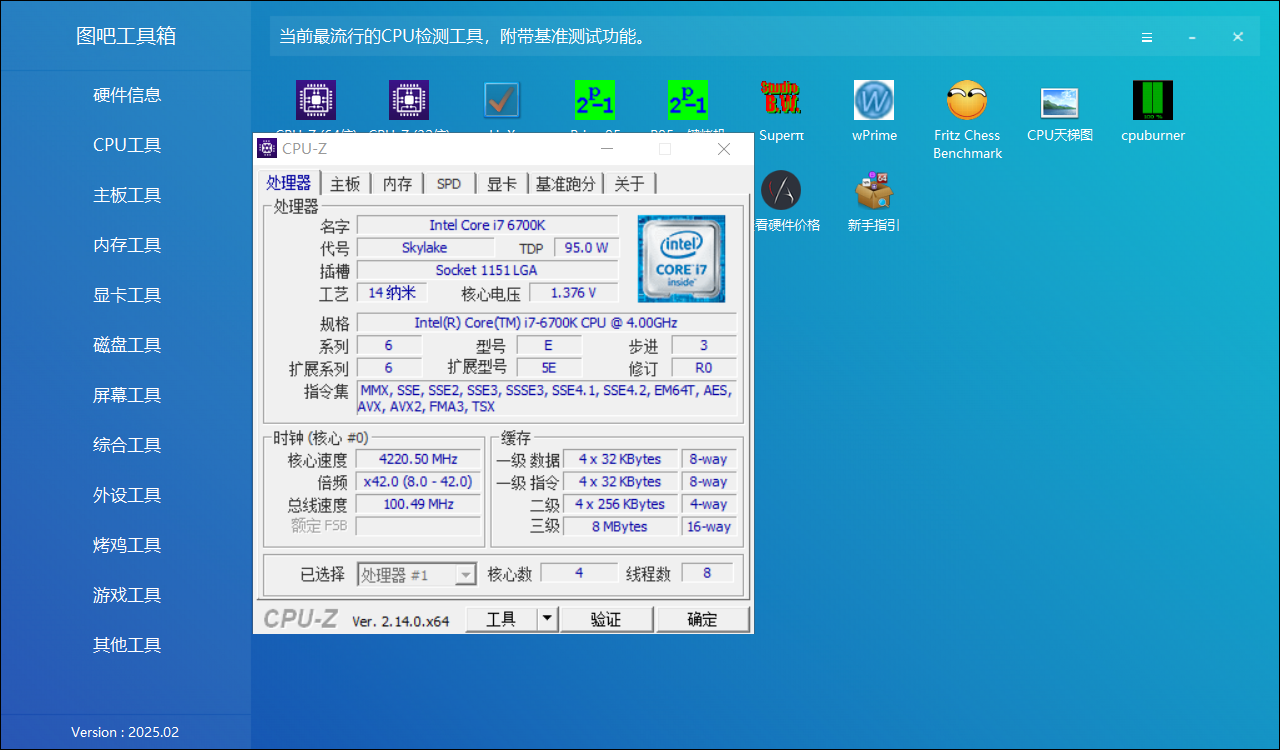Viewport: 1280px width, 750px height.
Task: Launch the CPU-Z (64位) tool
Action: (x=316, y=100)
